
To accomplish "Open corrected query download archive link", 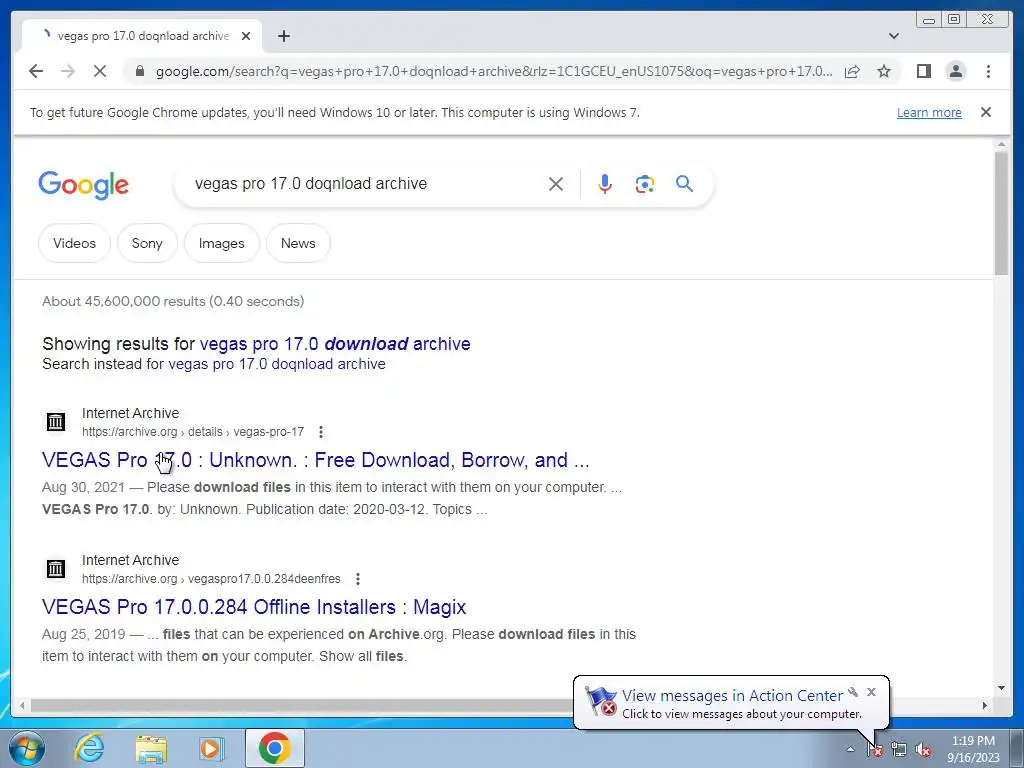I will tap(335, 344).
